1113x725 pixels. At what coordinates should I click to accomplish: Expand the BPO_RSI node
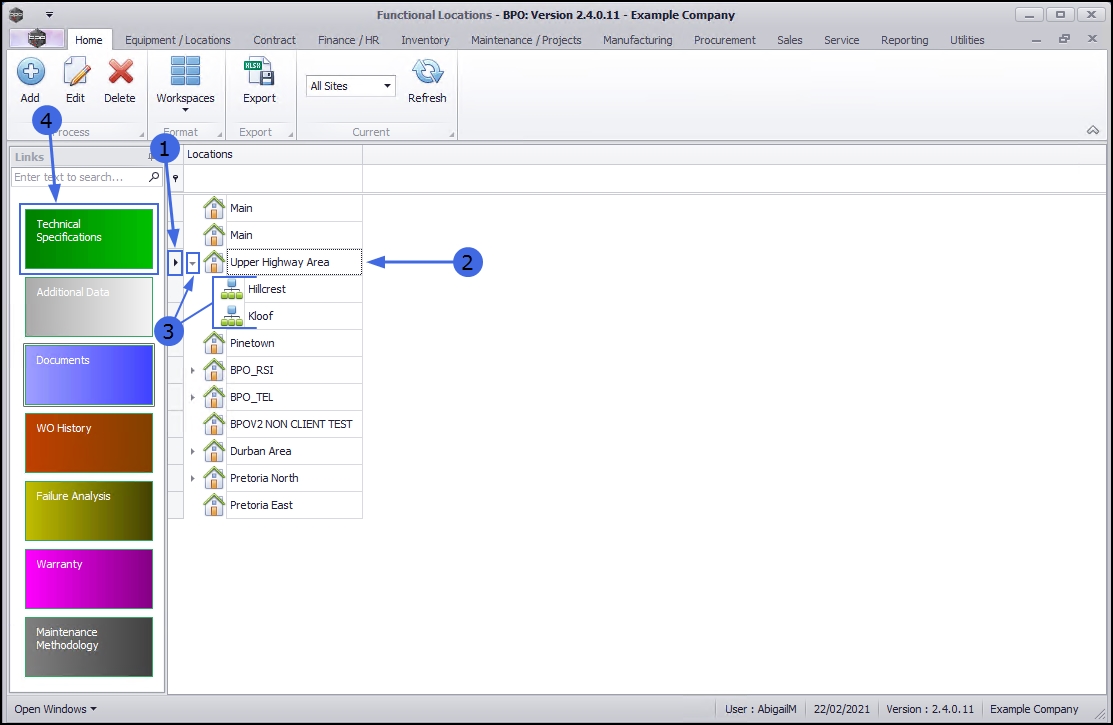[192, 371]
